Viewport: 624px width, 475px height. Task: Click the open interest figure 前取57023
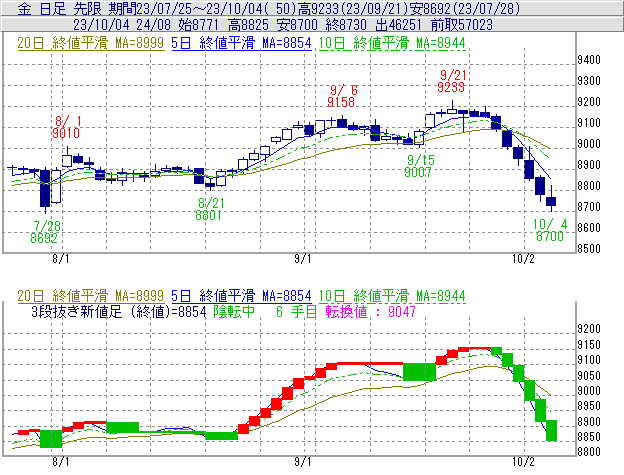click(x=462, y=25)
